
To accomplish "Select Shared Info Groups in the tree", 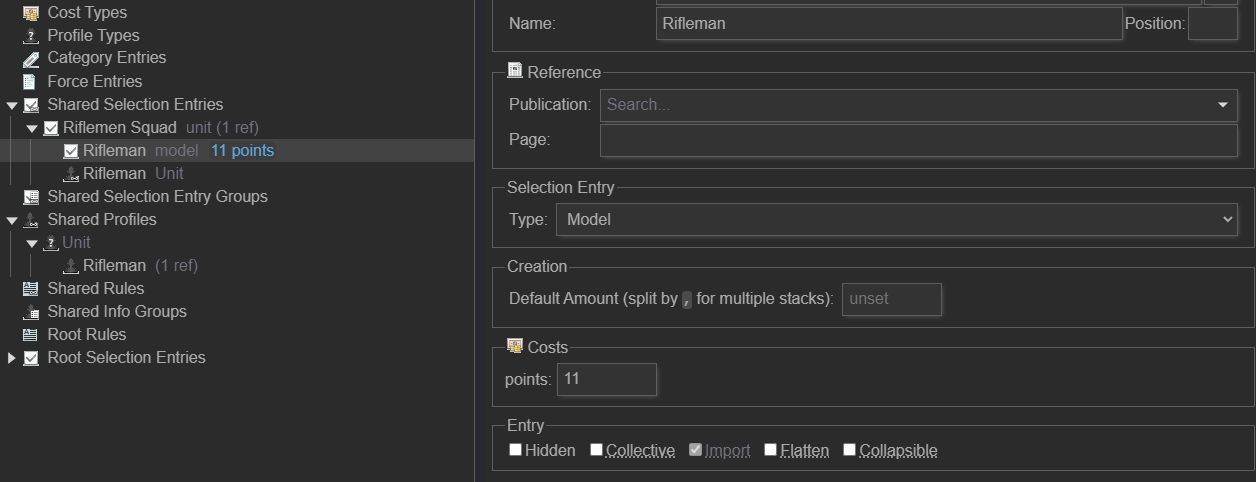I will click(117, 312).
